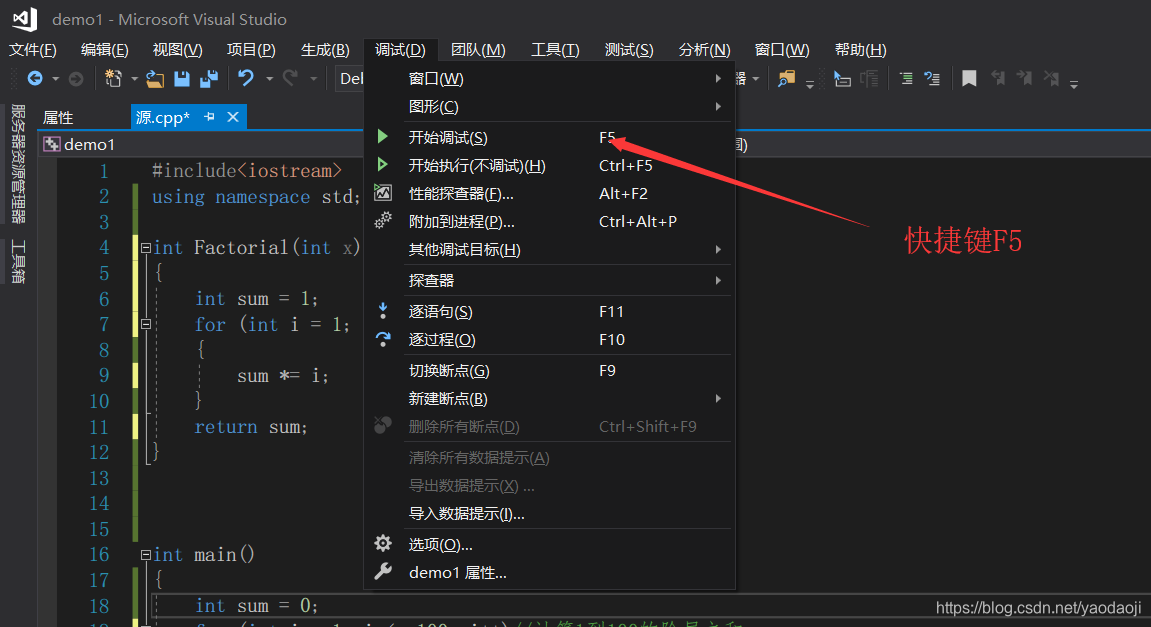The height and width of the screenshot is (627, 1151).
Task: Click the Comment Selection icon
Action: click(907, 79)
